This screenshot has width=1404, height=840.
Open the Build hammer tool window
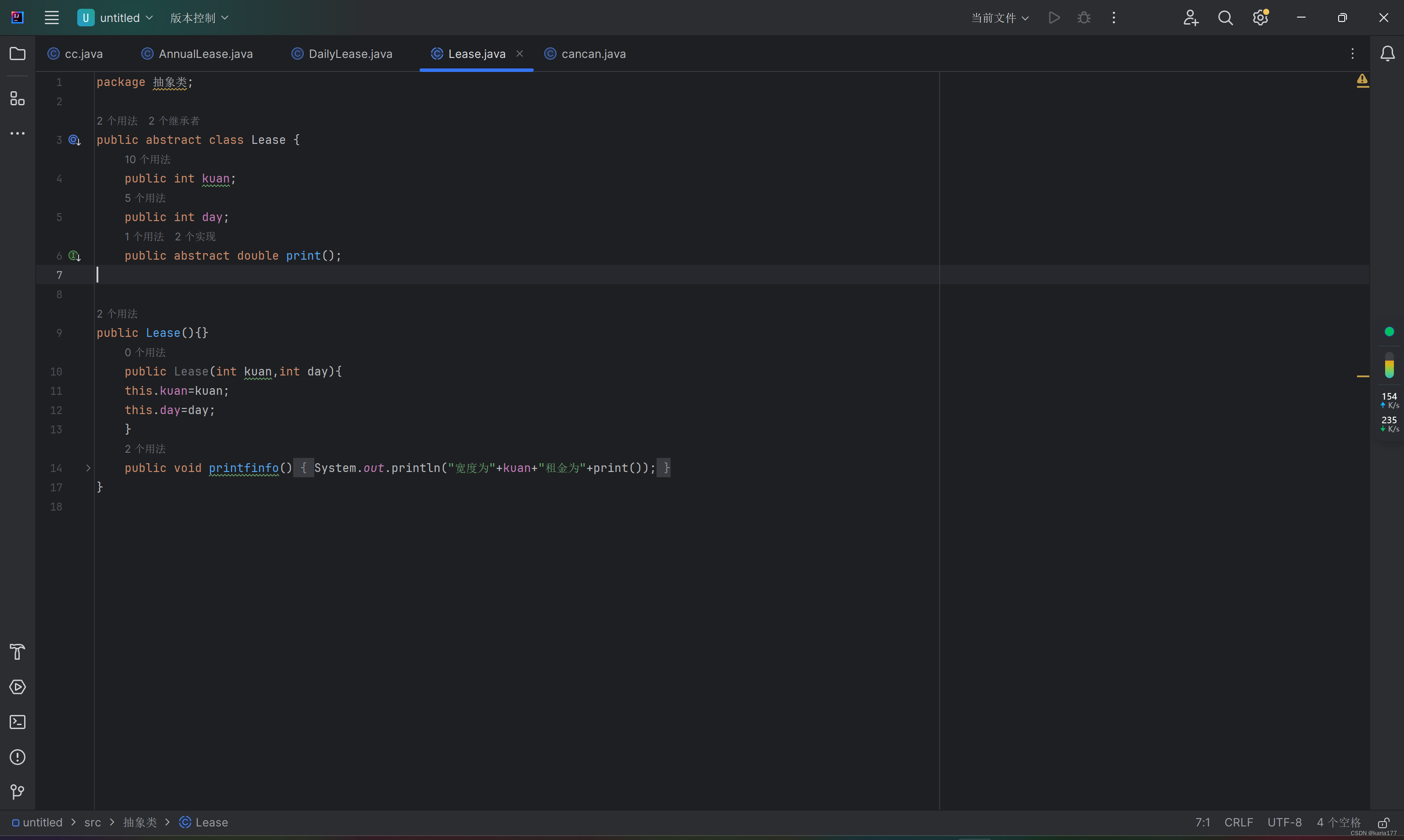point(18,652)
